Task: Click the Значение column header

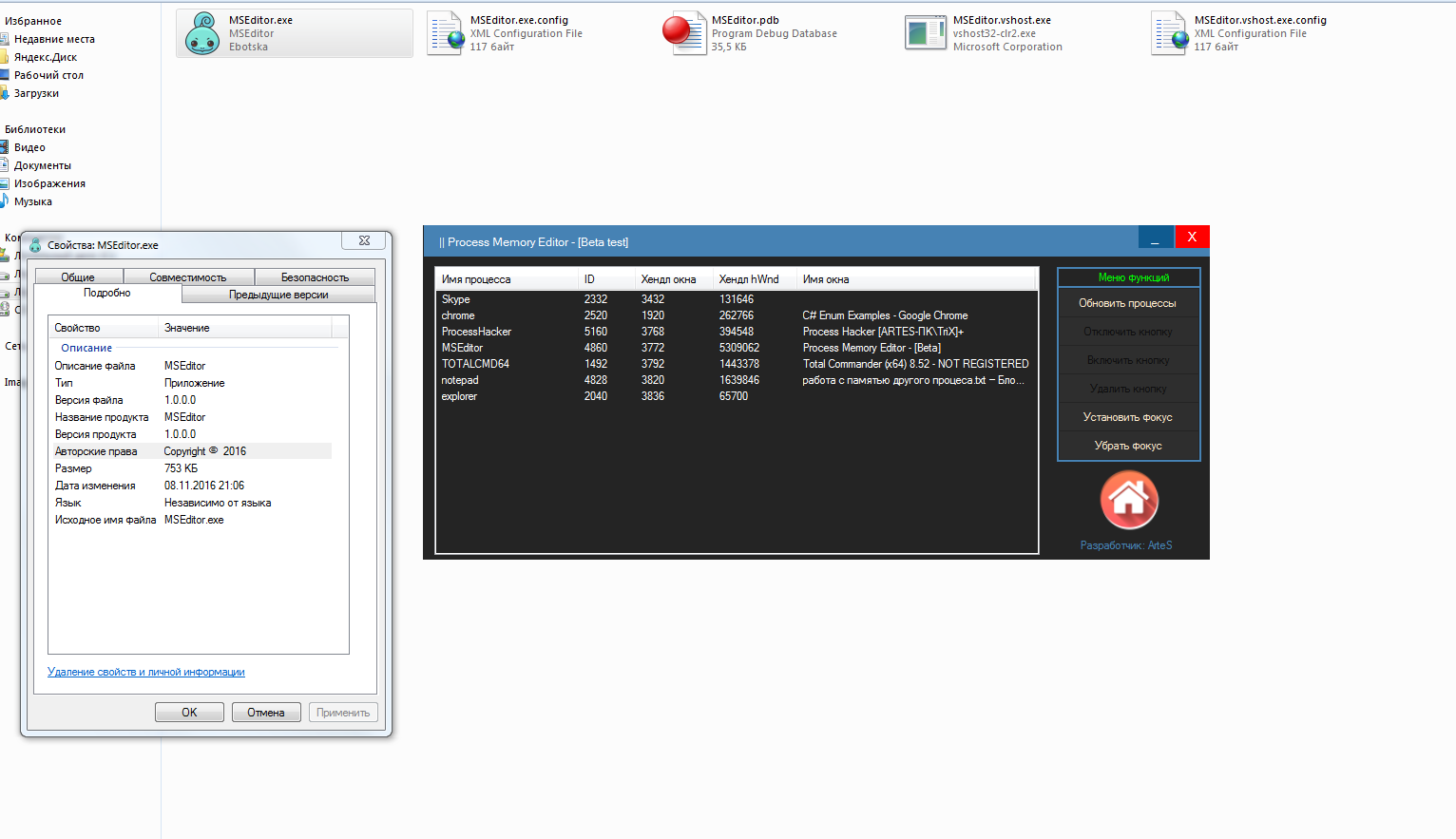Action: click(245, 328)
